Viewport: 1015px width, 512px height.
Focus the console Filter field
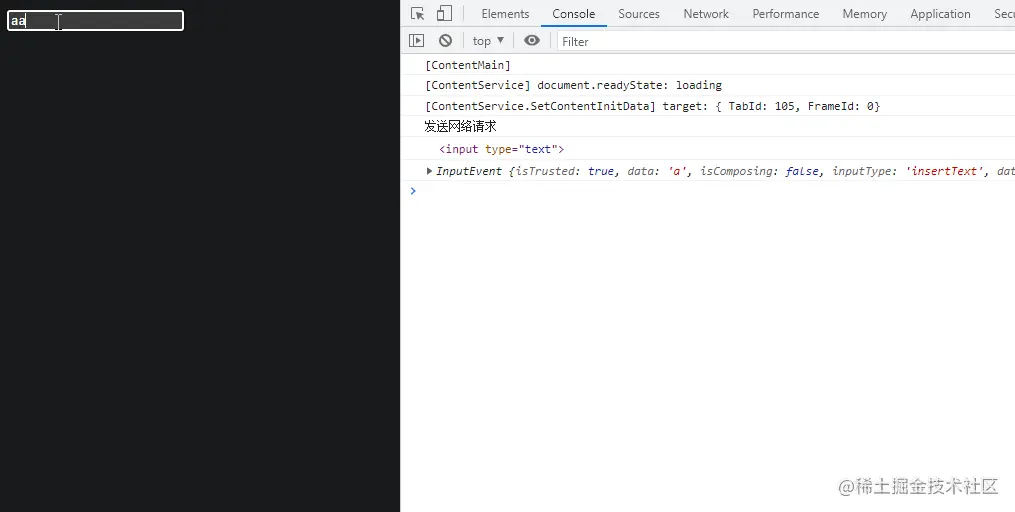pos(786,41)
